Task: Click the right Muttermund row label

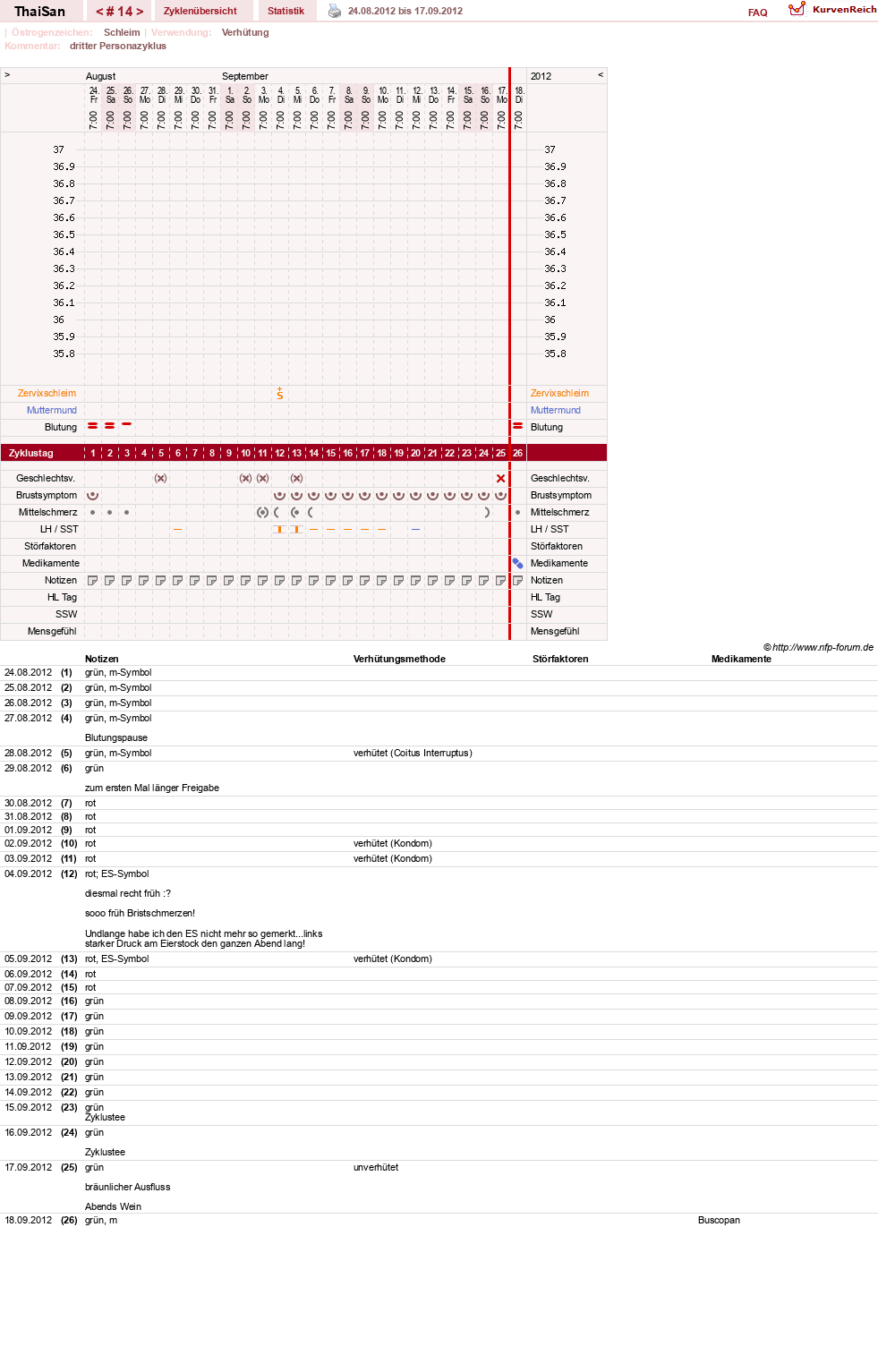Action: click(556, 410)
